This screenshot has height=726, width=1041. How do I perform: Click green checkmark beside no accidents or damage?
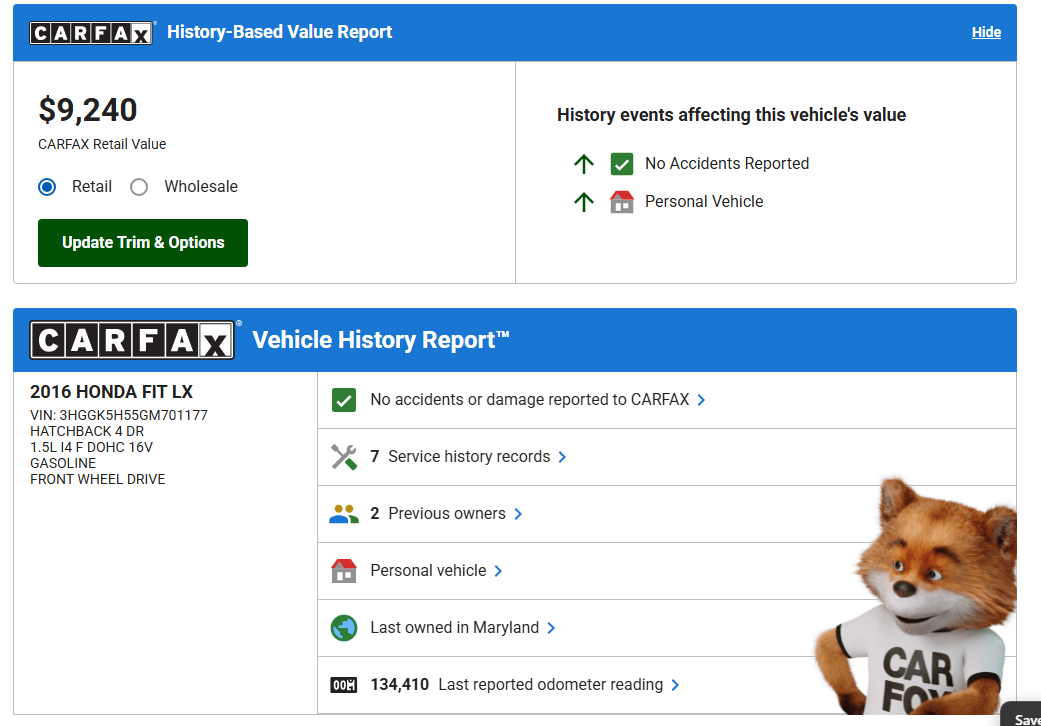click(x=343, y=400)
